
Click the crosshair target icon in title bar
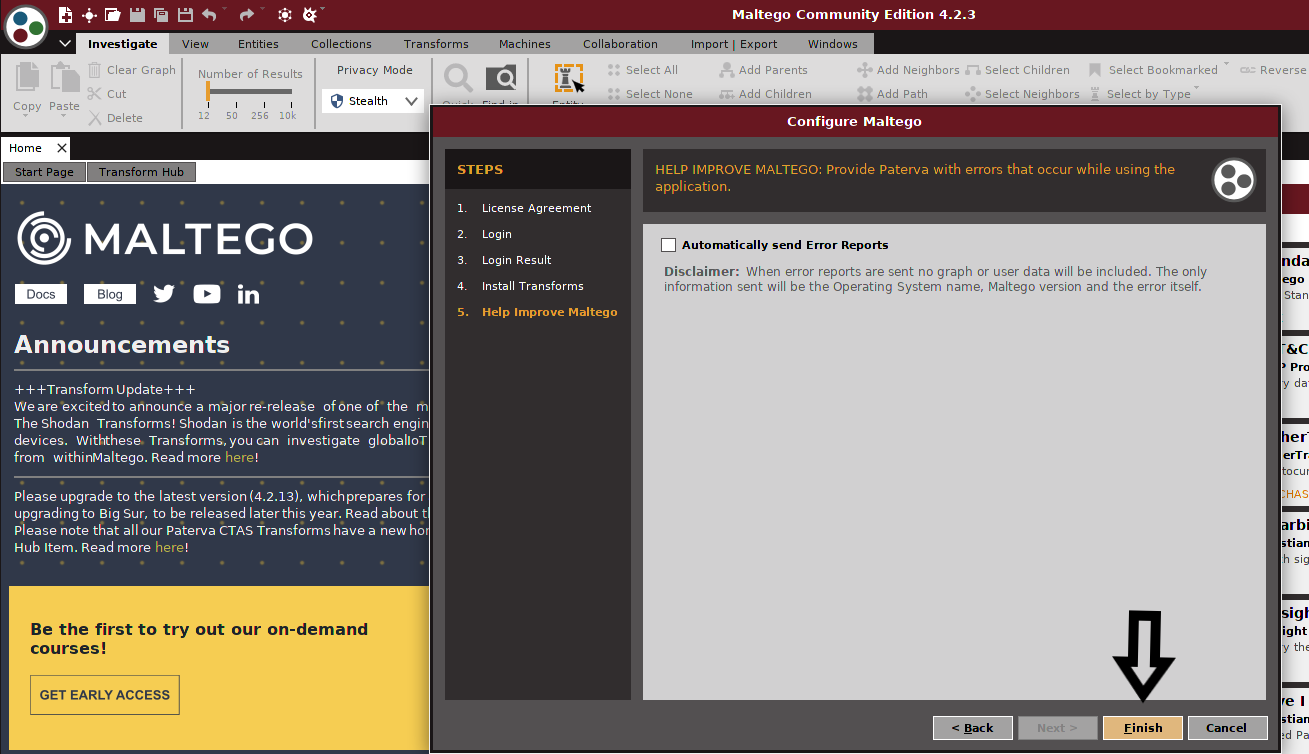pyautogui.click(x=89, y=15)
